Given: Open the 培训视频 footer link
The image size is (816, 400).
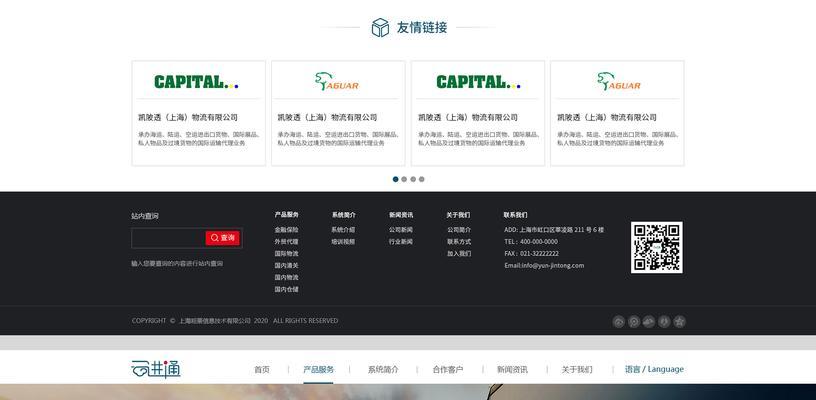Looking at the screenshot, I should pyautogui.click(x=343, y=241).
